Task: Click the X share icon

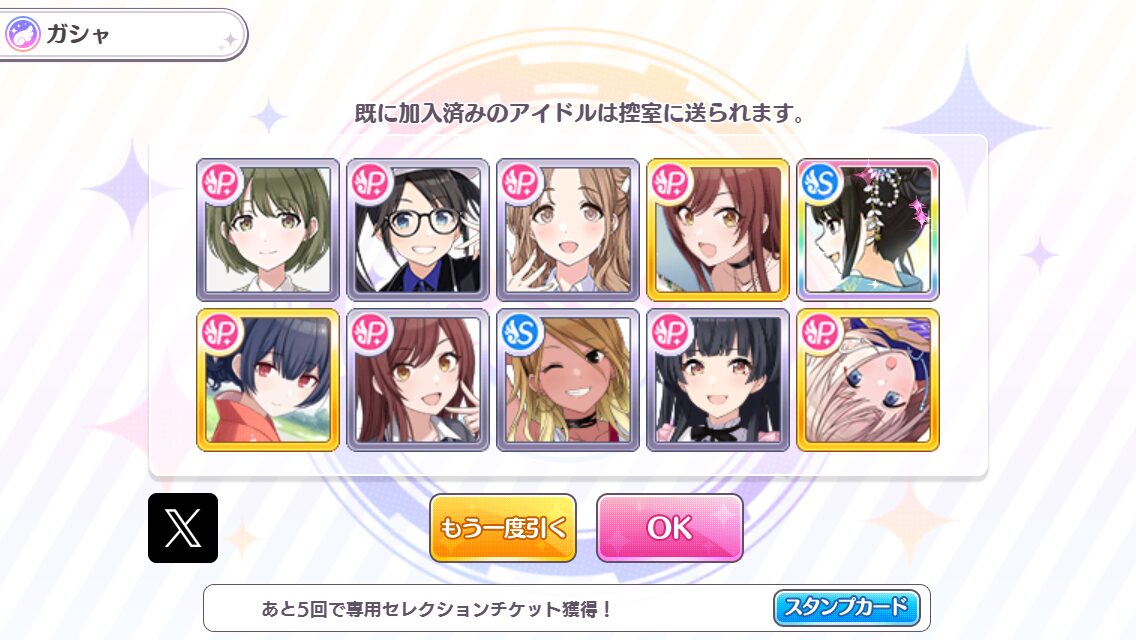Action: click(x=183, y=528)
